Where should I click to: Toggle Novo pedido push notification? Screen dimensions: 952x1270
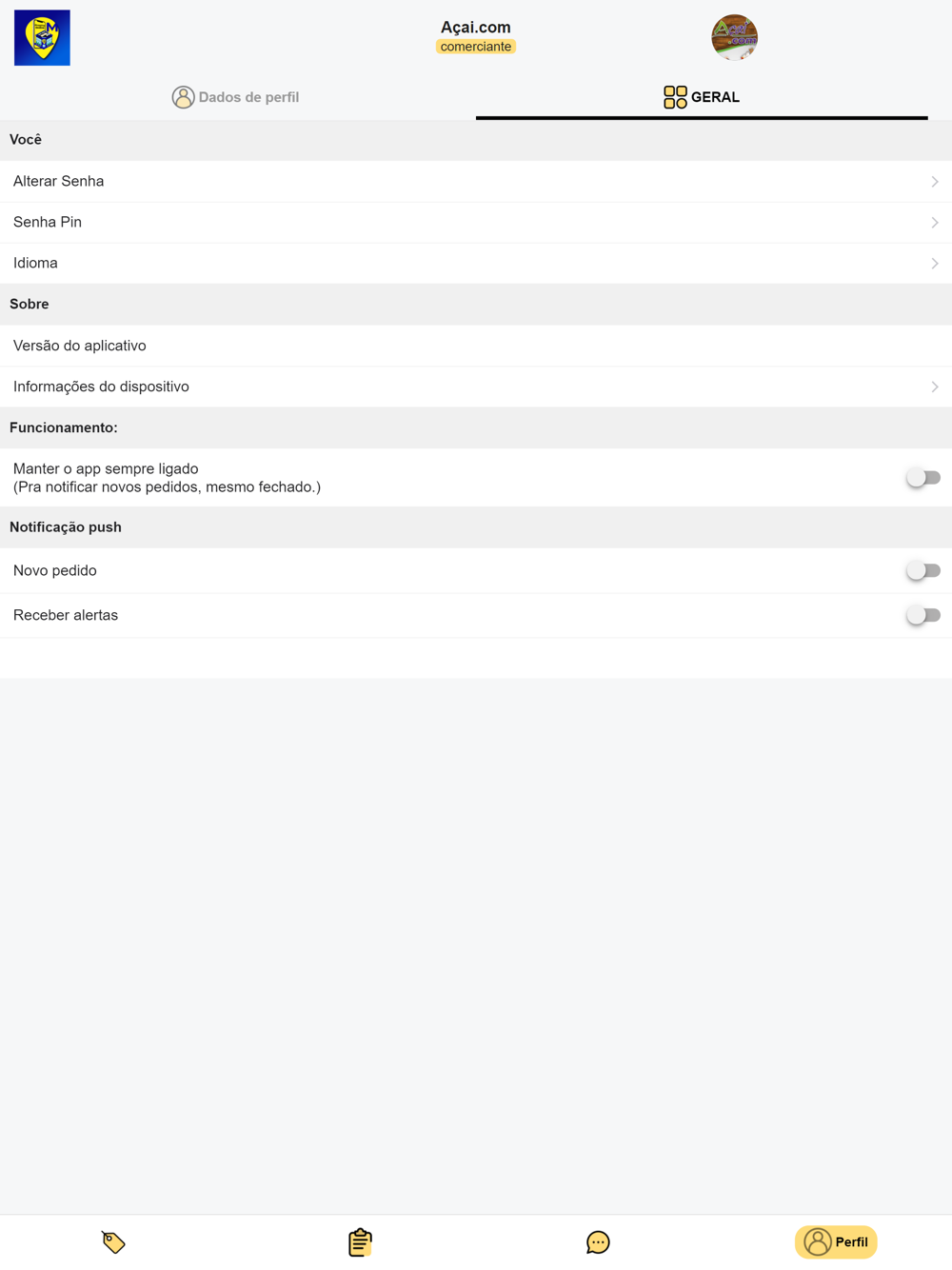click(x=922, y=571)
